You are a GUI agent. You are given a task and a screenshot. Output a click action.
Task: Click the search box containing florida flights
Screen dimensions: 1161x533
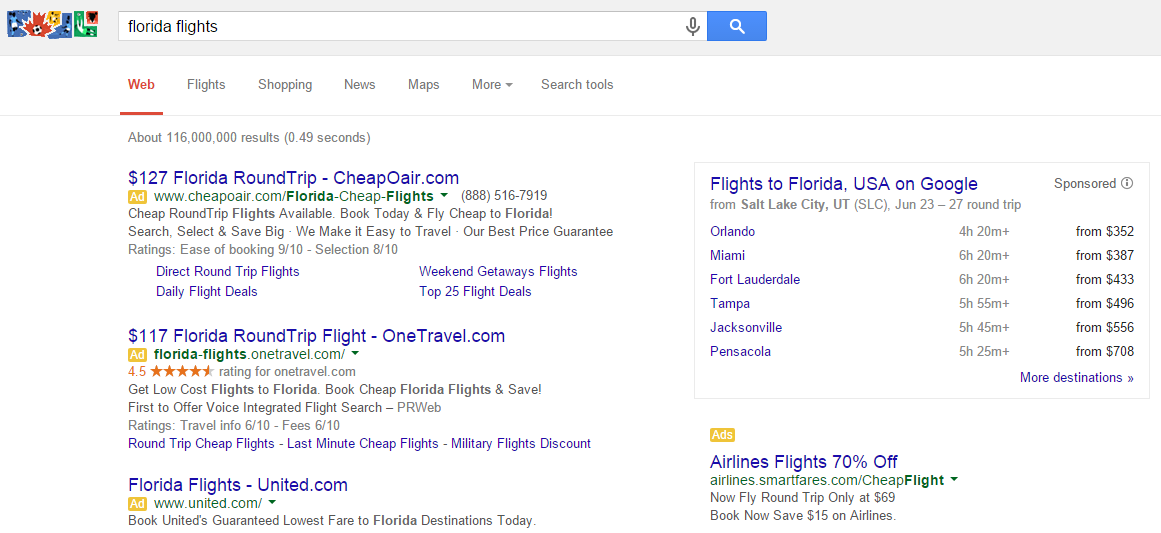pyautogui.click(x=400, y=27)
